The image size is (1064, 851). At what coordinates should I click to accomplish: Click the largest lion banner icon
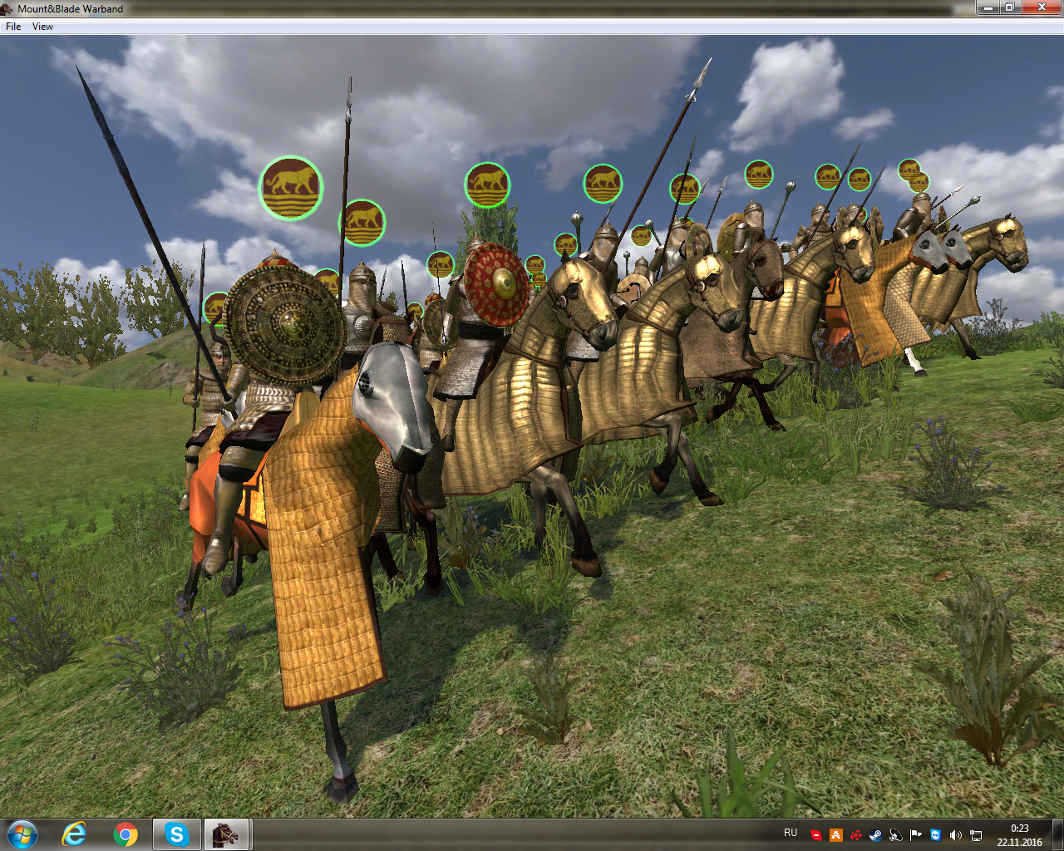pyautogui.click(x=290, y=187)
